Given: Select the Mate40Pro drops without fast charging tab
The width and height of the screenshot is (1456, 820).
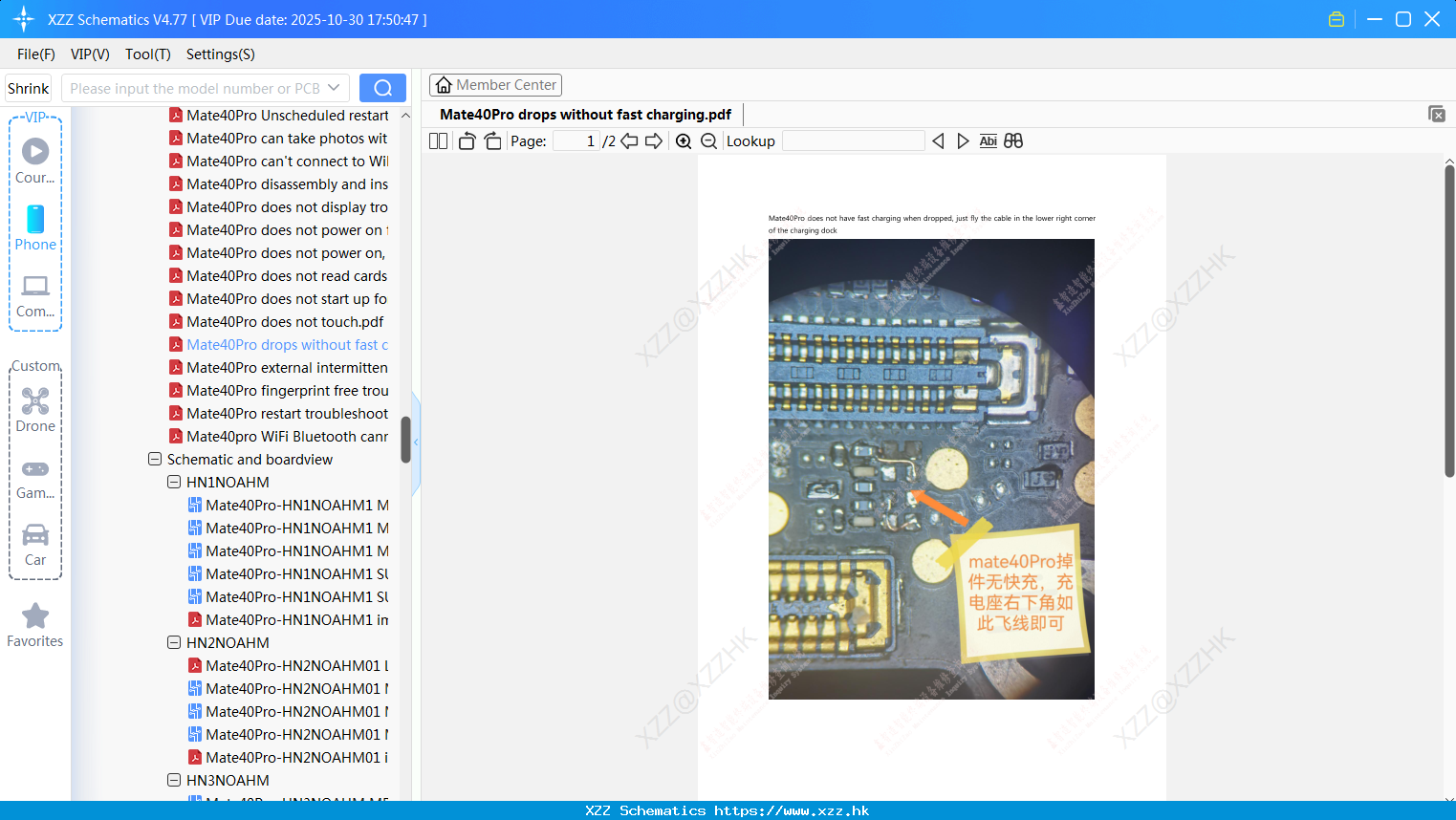Looking at the screenshot, I should [x=585, y=115].
